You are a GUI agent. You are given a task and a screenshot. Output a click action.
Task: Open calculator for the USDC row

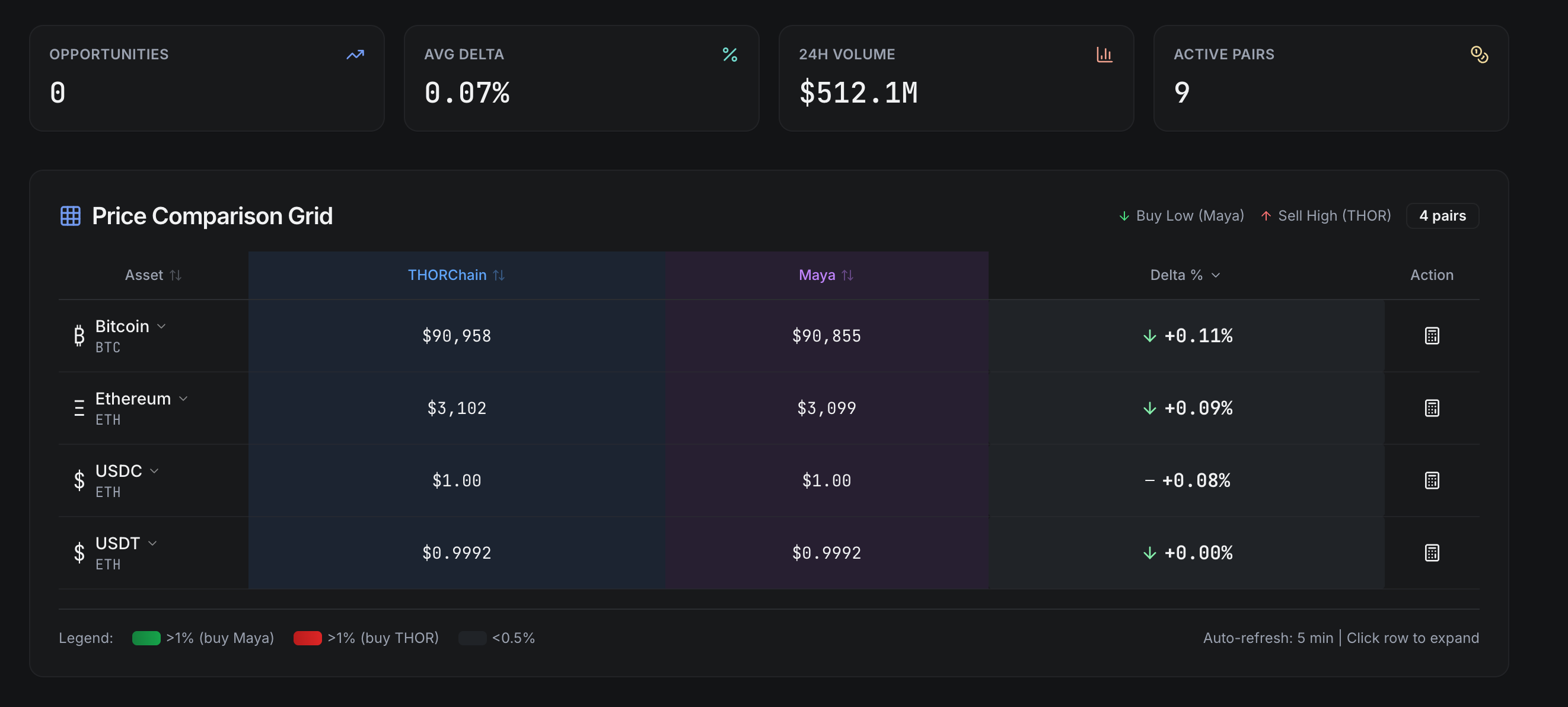tap(1431, 480)
